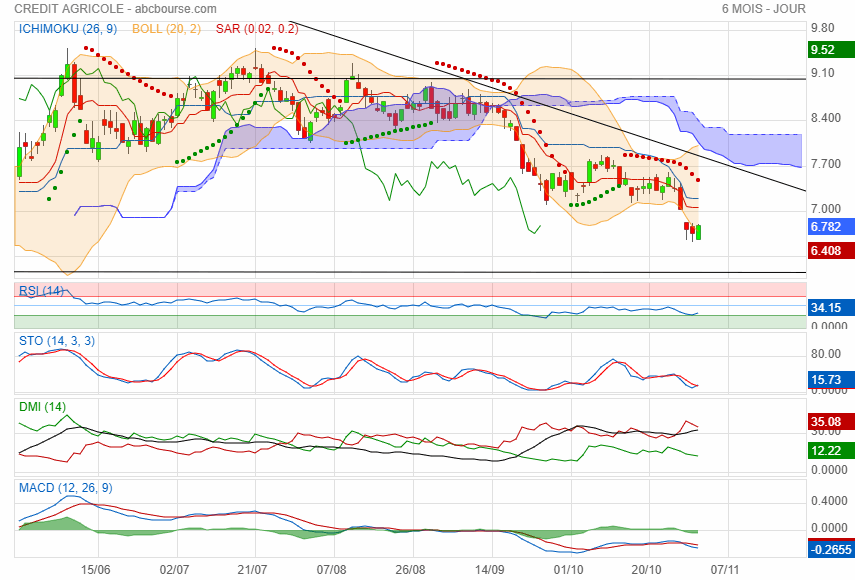
Task: Click the 7.000 price axis value
Action: (826, 209)
